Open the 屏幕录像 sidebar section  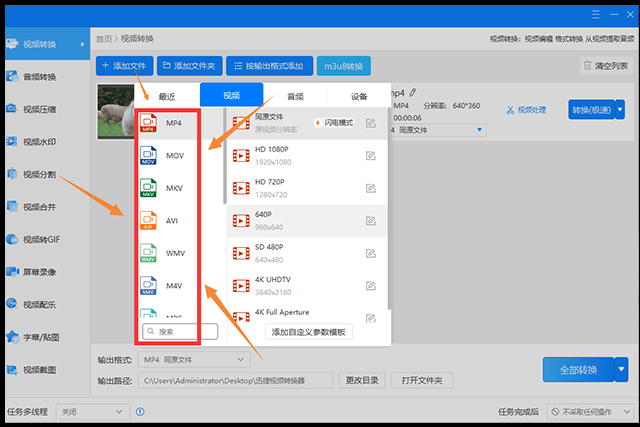pyautogui.click(x=47, y=272)
